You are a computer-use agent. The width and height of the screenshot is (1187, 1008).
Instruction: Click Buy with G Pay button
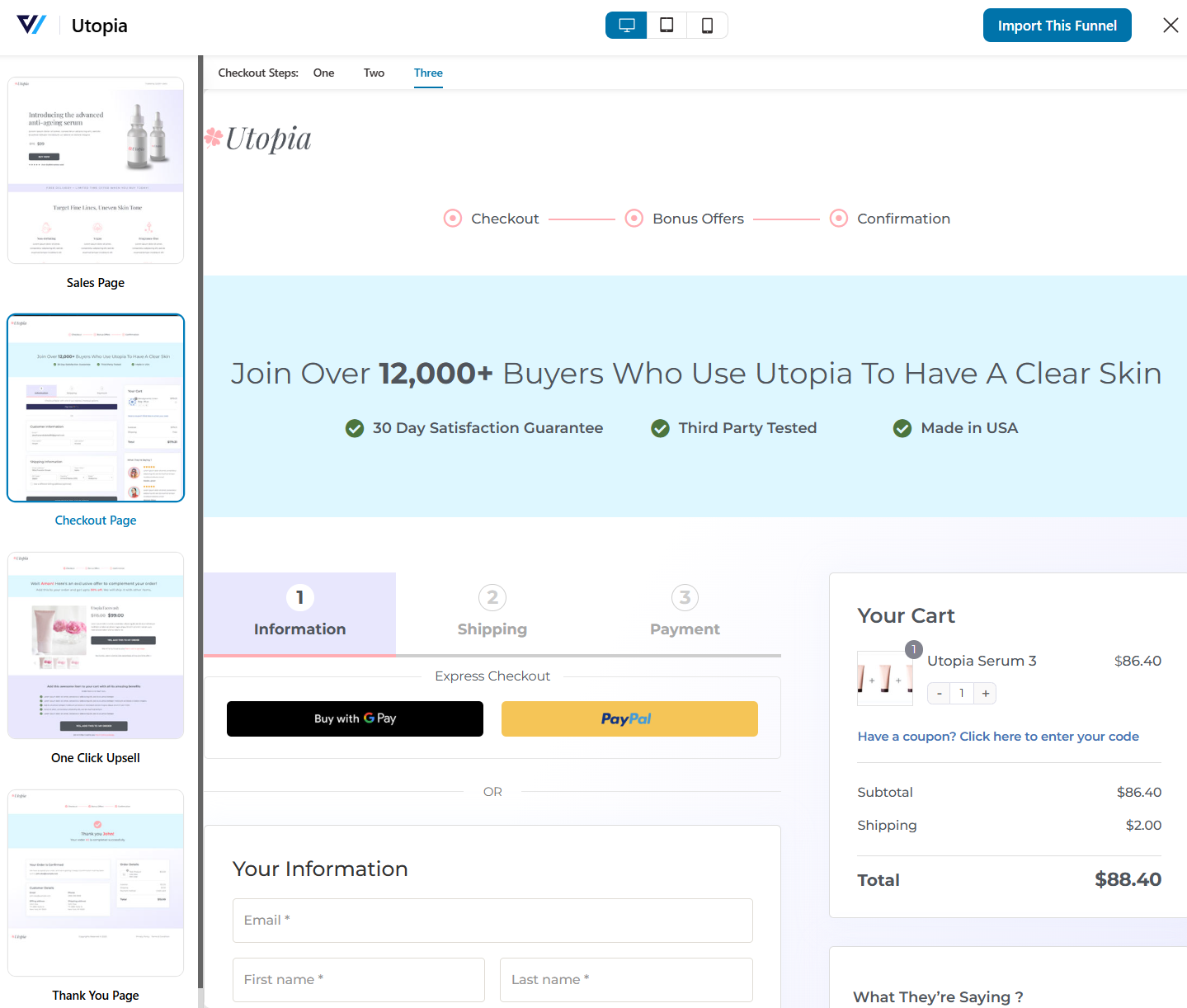(x=355, y=718)
